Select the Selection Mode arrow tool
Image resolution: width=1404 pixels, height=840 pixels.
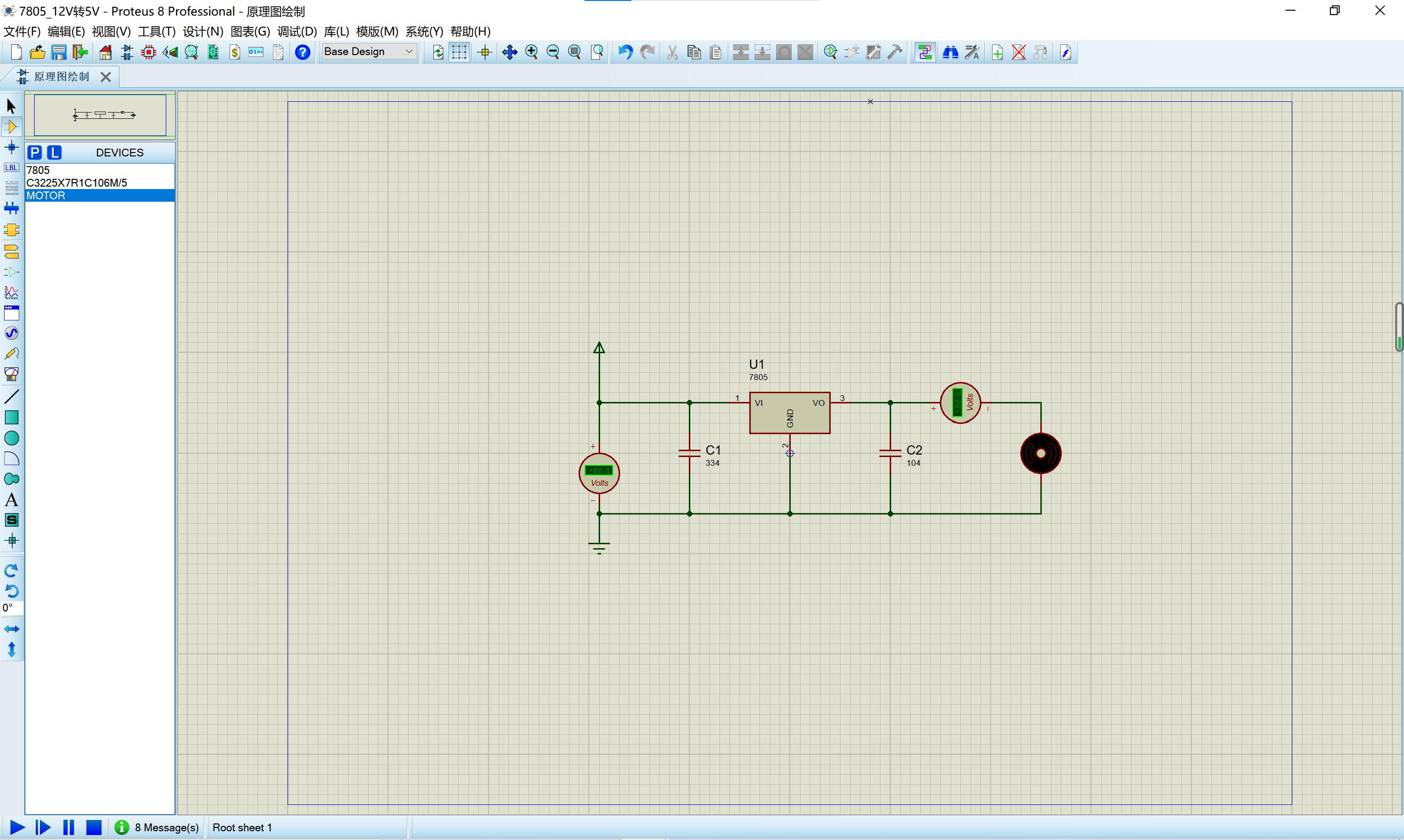11,106
